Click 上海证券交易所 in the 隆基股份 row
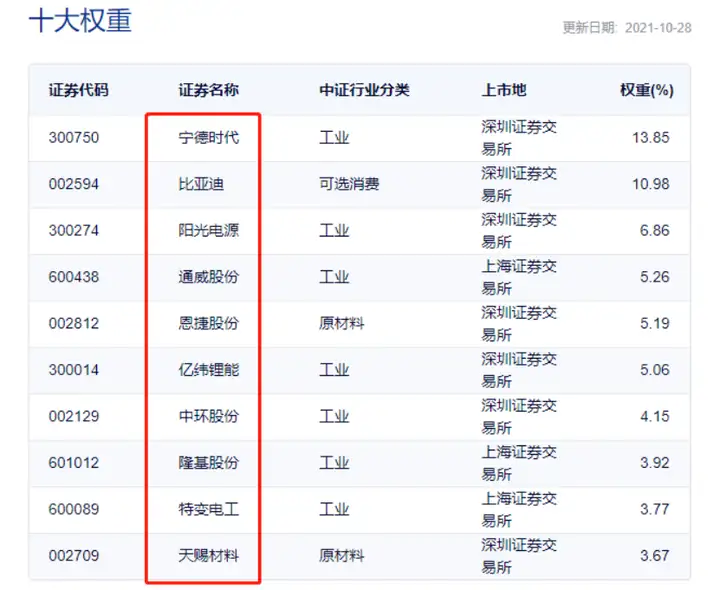This screenshot has height=590, width=720. click(519, 463)
